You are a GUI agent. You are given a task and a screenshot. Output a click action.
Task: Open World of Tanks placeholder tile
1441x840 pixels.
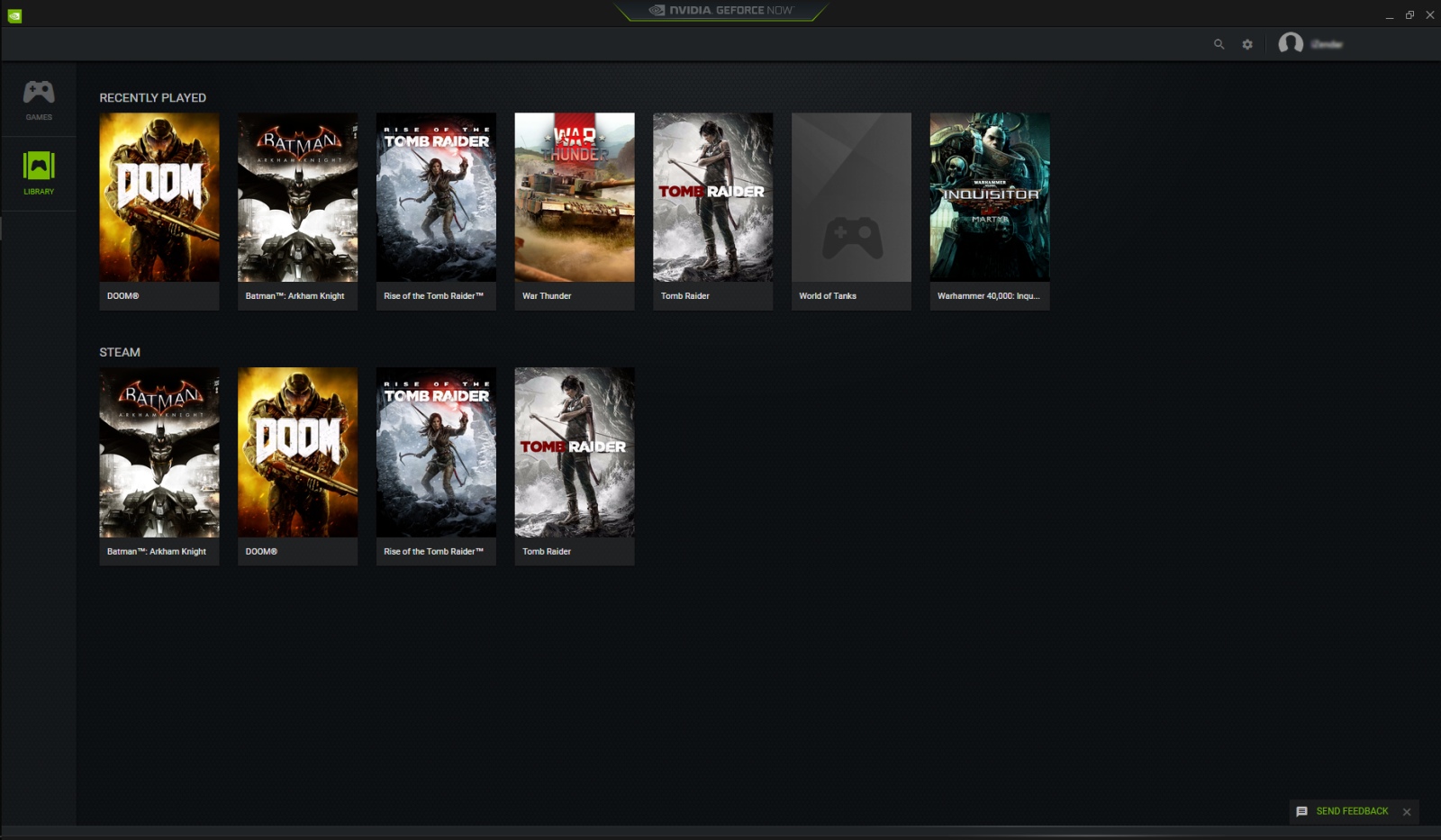coord(851,212)
